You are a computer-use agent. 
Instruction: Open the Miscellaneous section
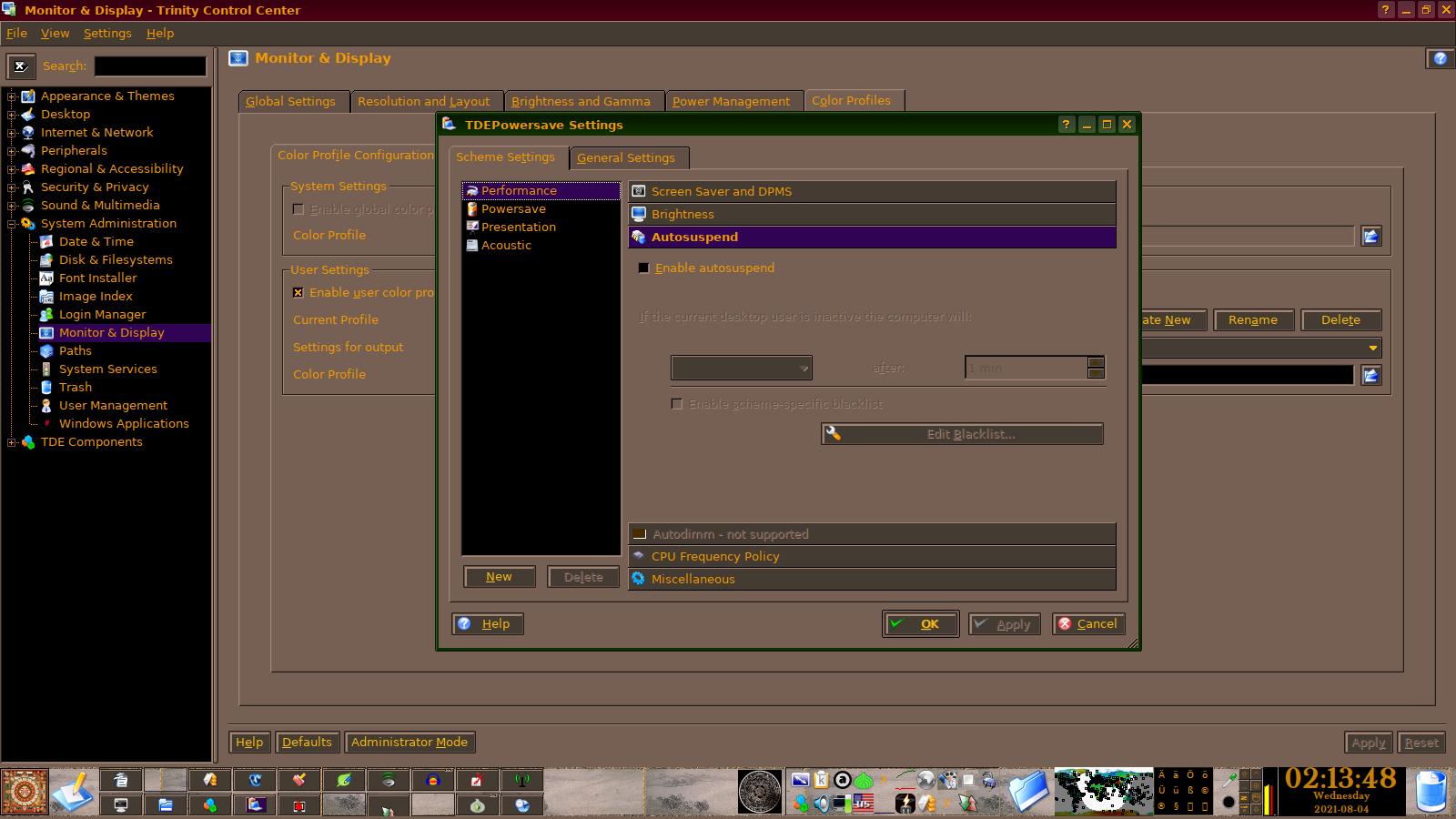872,579
